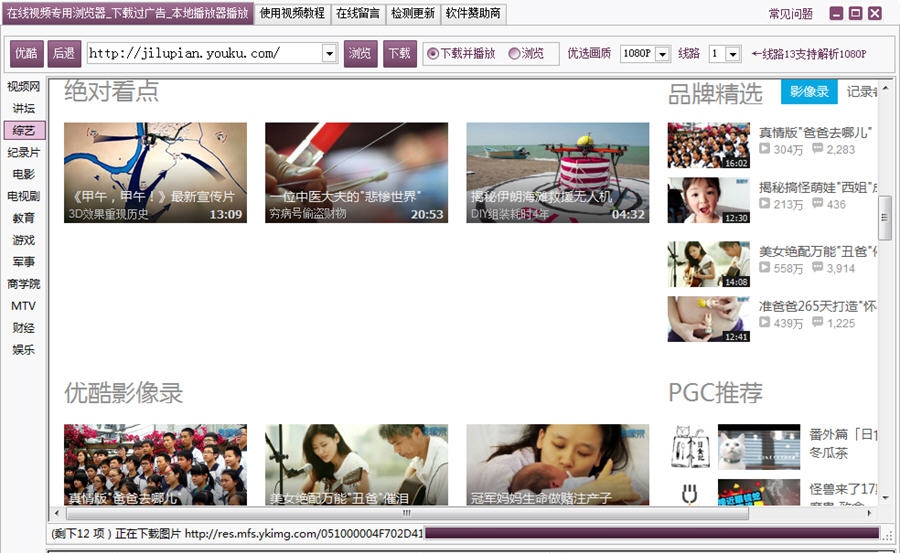
Task: Select 娱乐 in the sidebar
Action: pos(24,349)
